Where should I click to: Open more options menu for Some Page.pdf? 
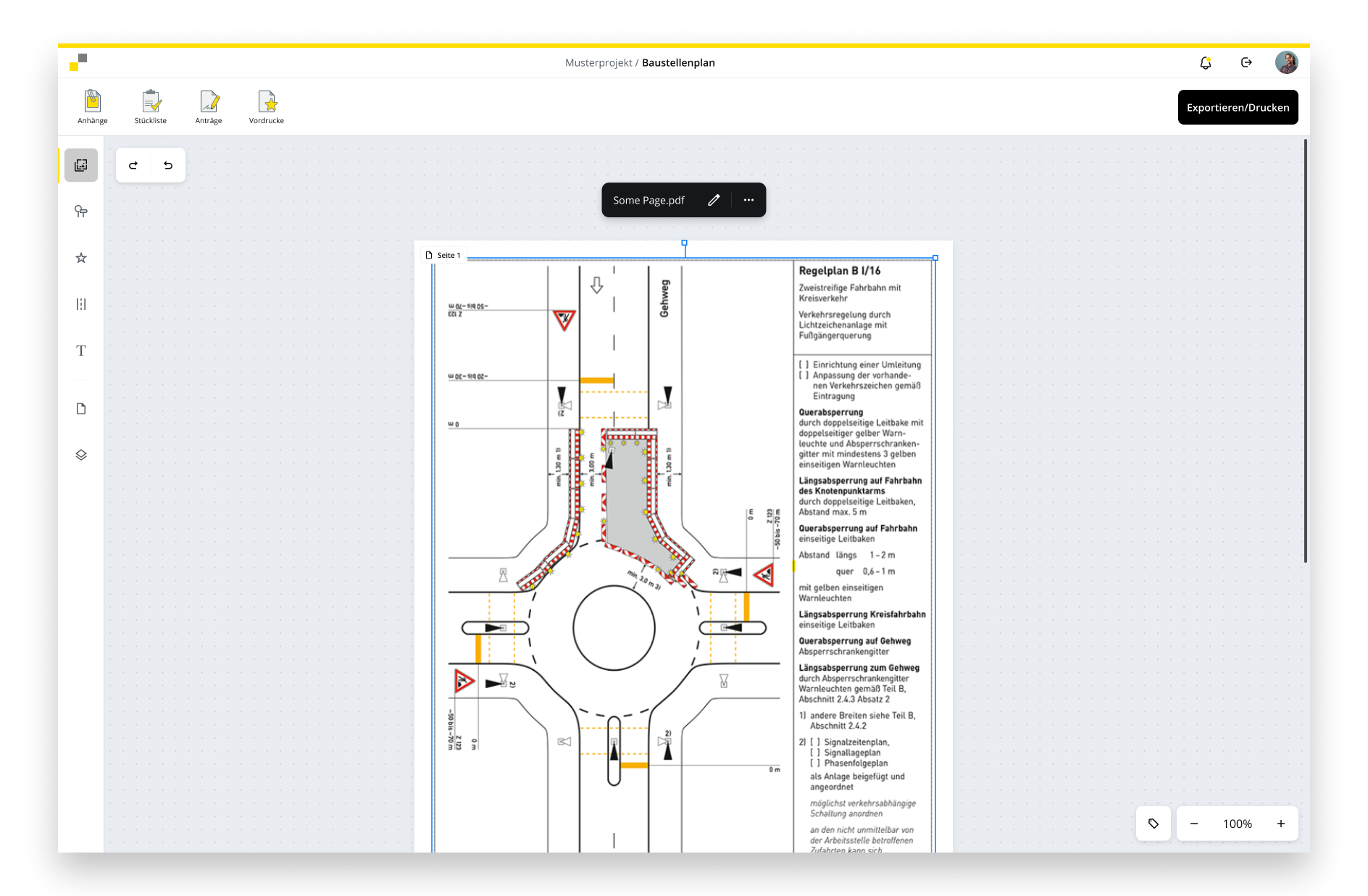748,200
